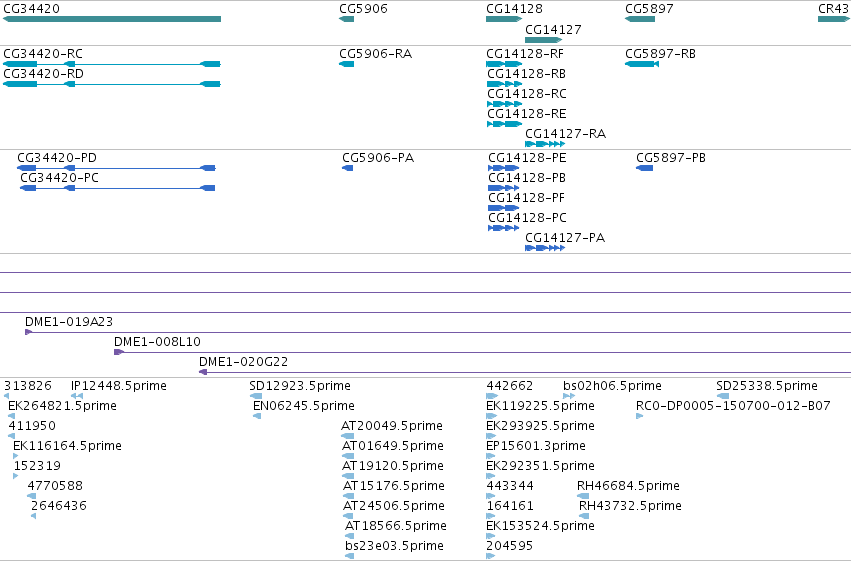The width and height of the screenshot is (851, 561).
Task: Click protein CG34420-PD
Action: (x=116, y=168)
